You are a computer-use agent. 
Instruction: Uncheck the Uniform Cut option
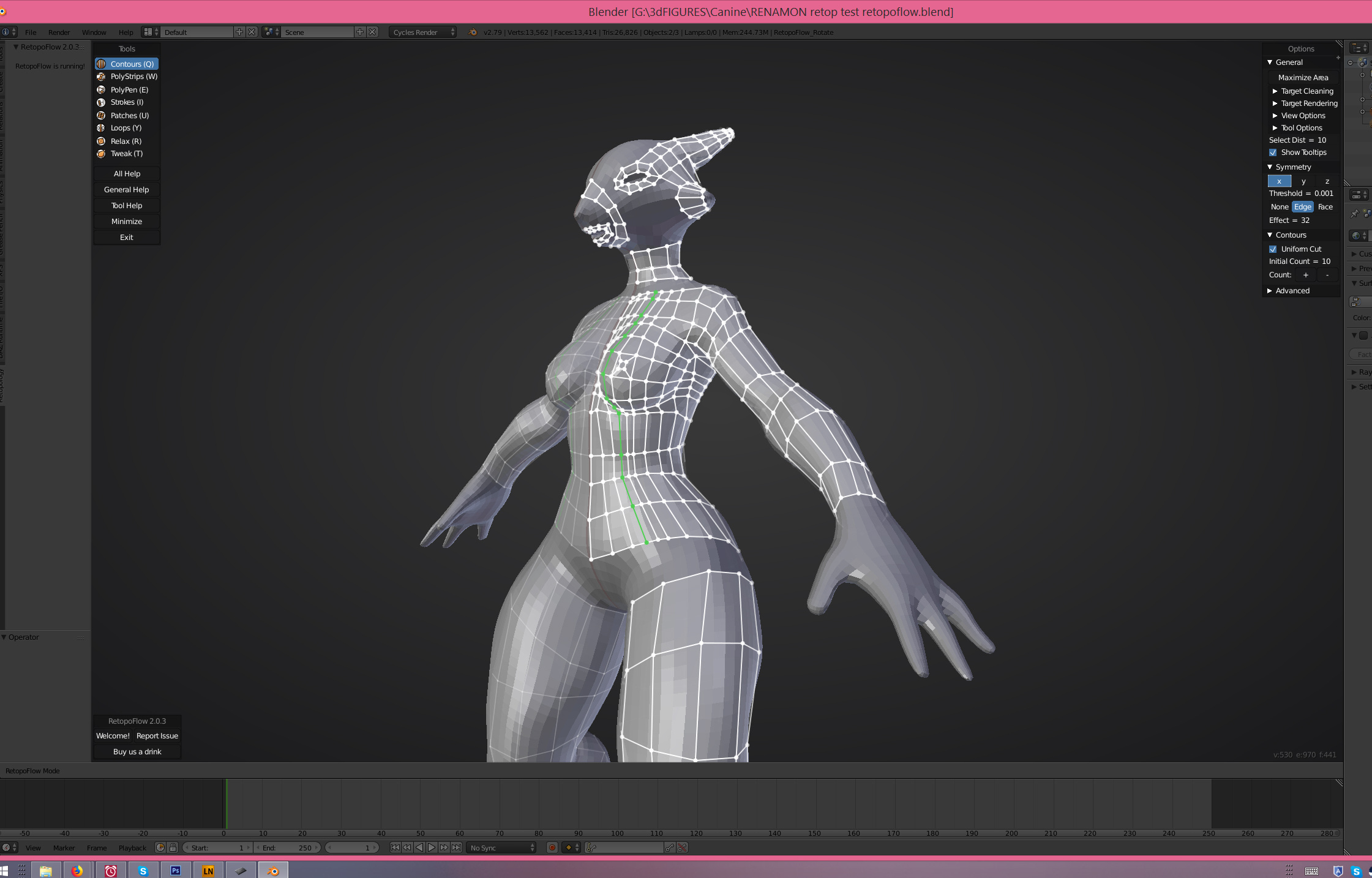coord(1273,249)
